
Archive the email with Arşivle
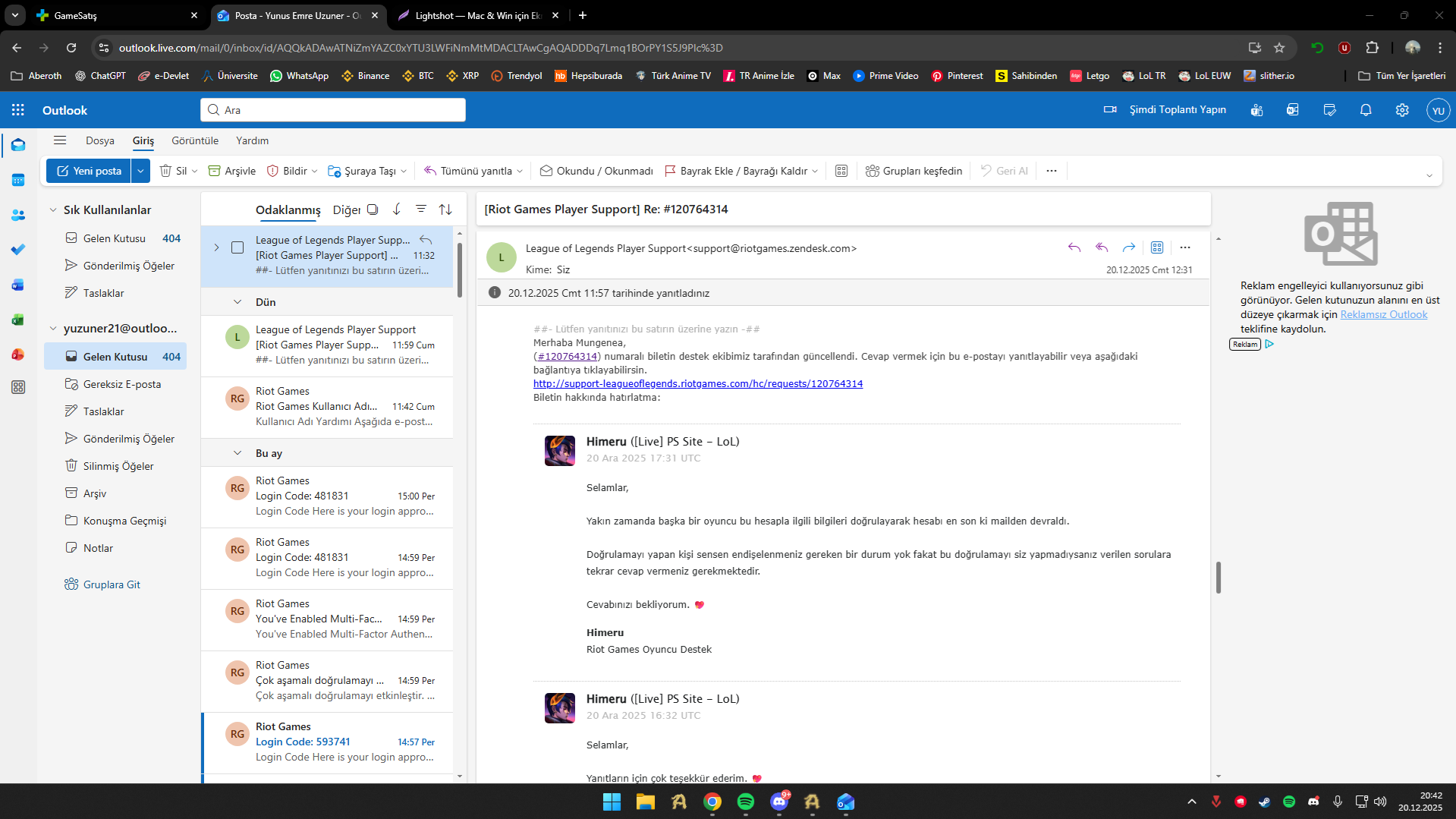tap(232, 171)
